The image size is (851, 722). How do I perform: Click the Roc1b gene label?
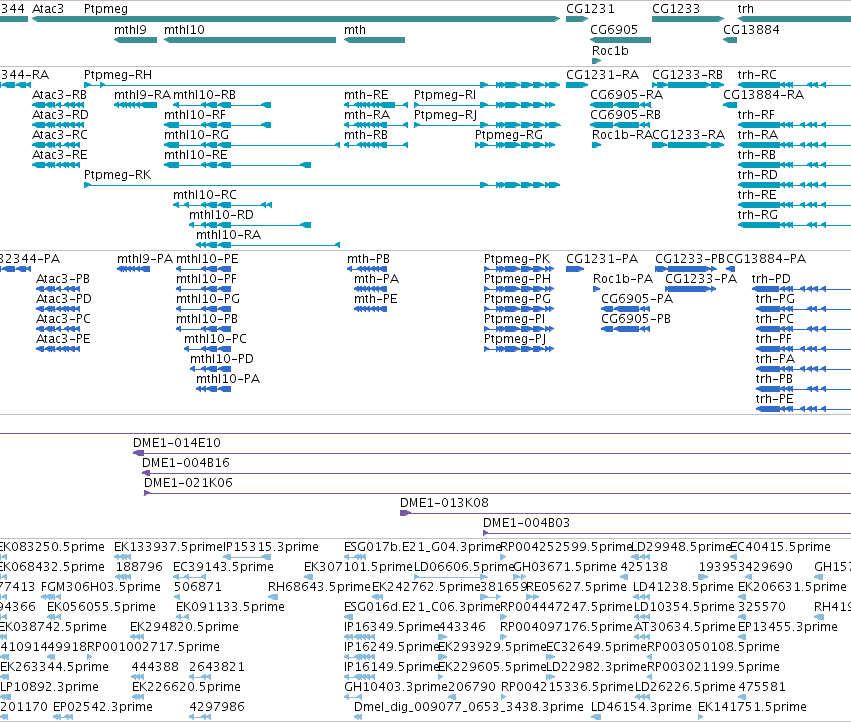610,50
